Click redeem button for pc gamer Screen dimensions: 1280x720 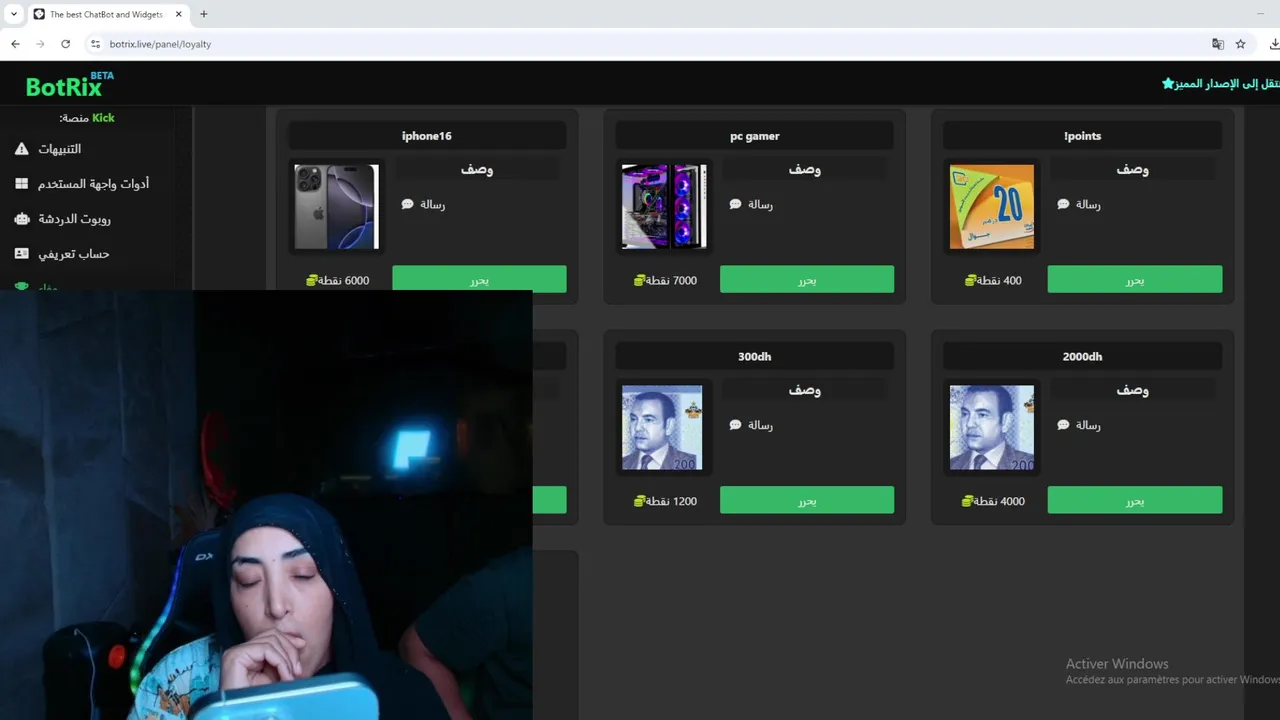tap(807, 279)
